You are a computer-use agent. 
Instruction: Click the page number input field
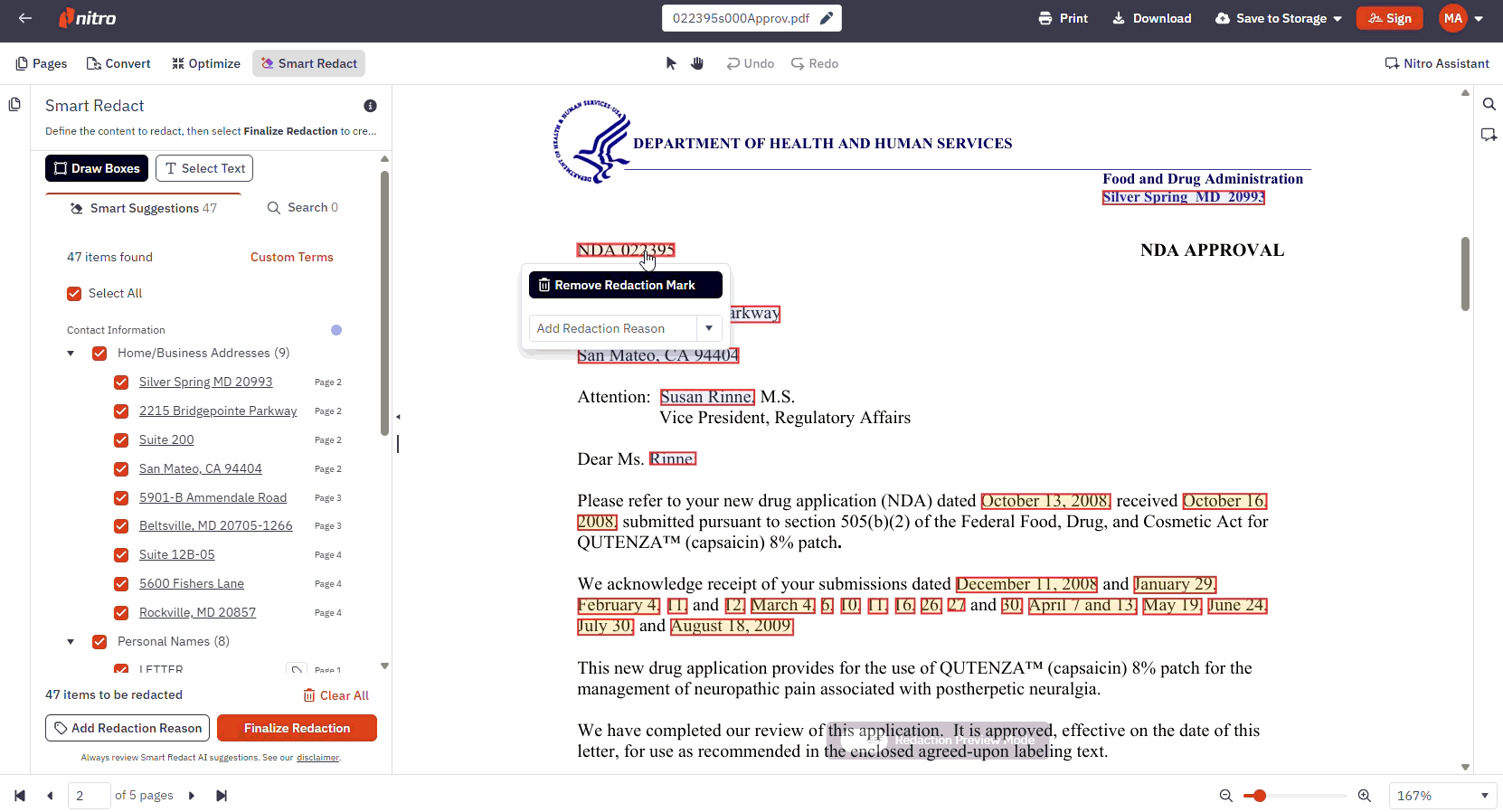(90, 796)
